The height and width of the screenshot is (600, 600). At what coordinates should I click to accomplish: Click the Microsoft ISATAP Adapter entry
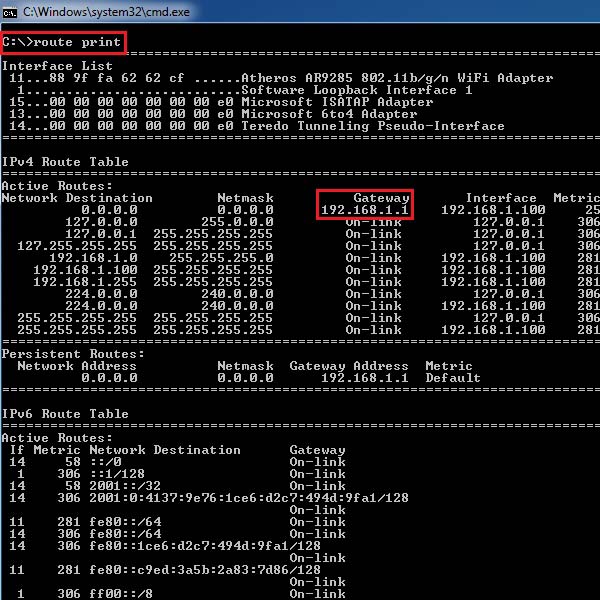(x=337, y=102)
